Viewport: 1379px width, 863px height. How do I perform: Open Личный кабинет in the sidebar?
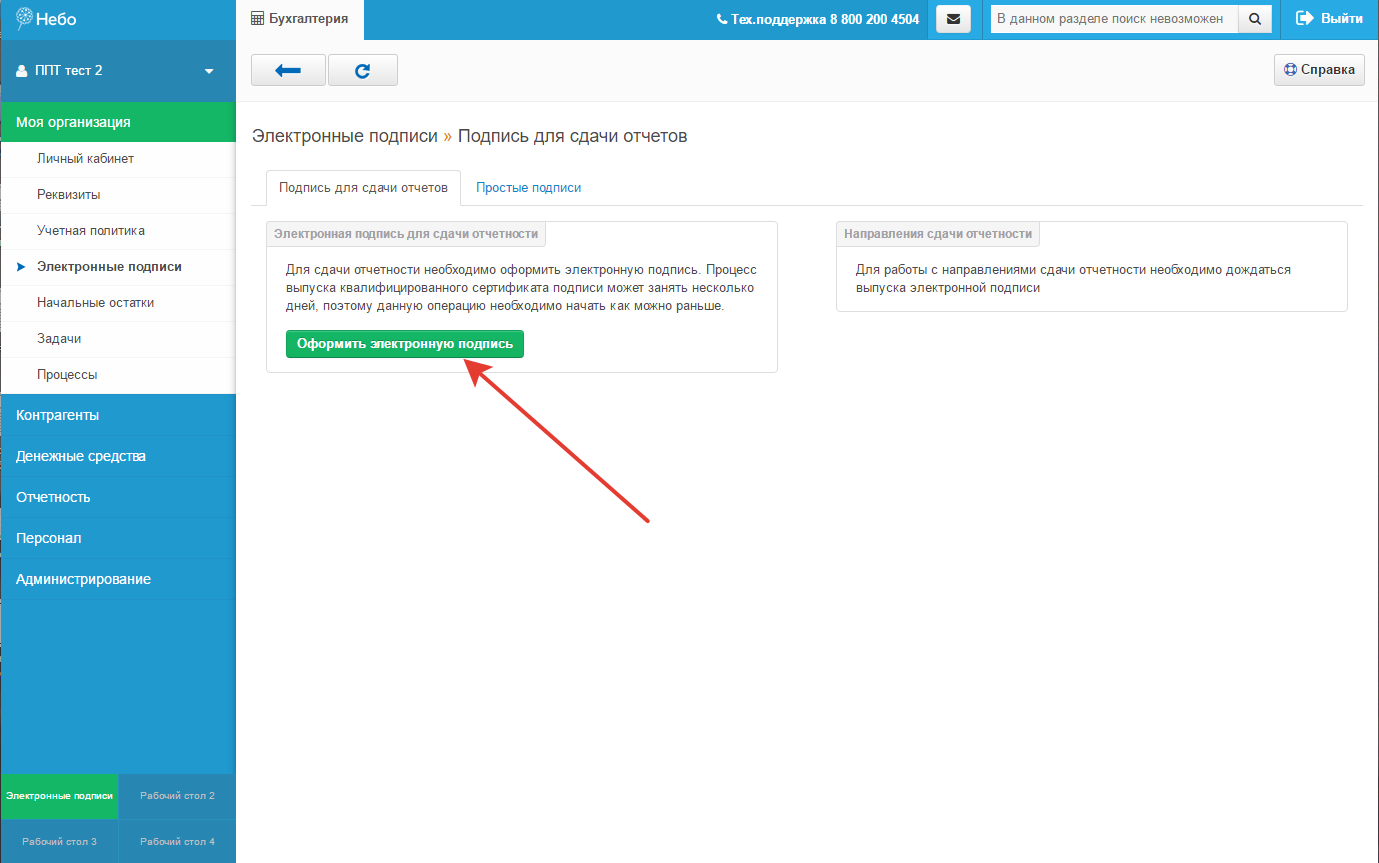[x=85, y=159]
